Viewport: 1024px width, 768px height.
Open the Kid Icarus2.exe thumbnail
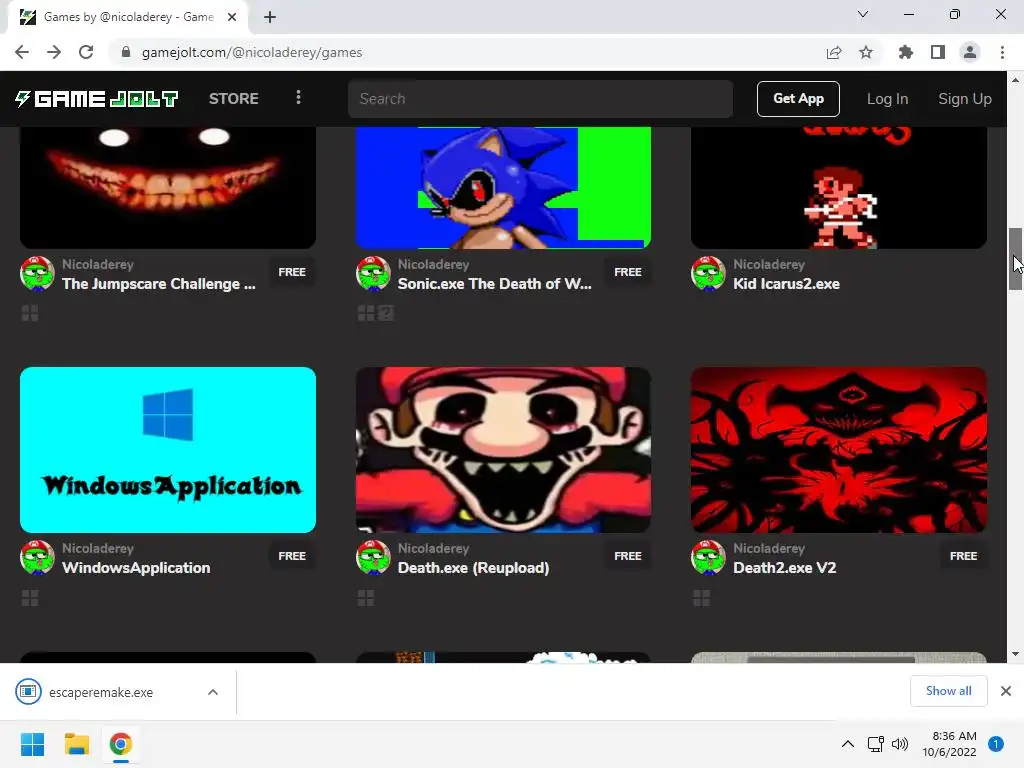tap(839, 187)
